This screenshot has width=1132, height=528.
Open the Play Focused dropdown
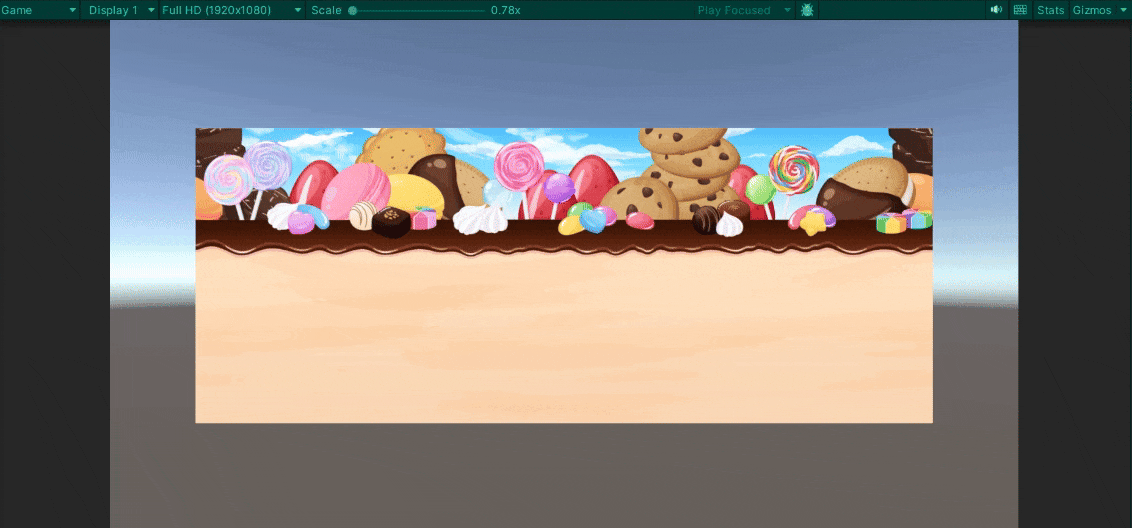[744, 10]
